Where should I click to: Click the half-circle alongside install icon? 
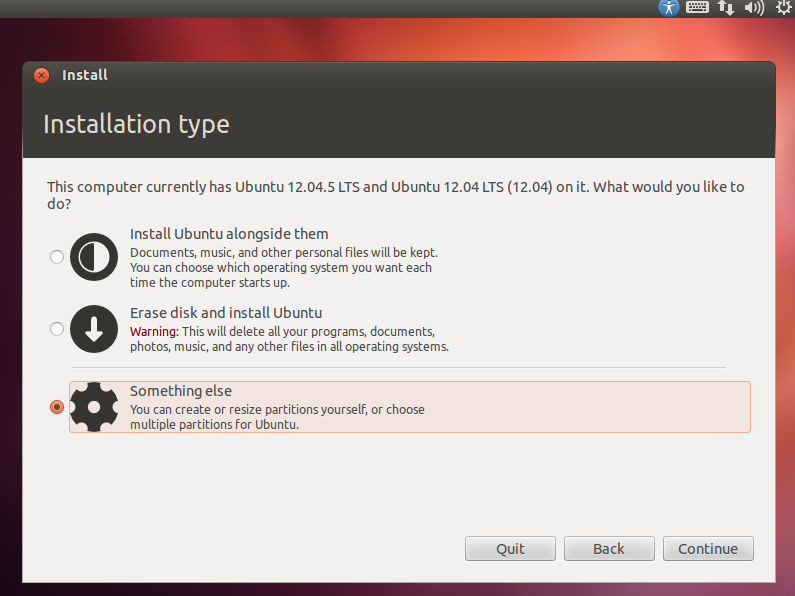(x=94, y=257)
